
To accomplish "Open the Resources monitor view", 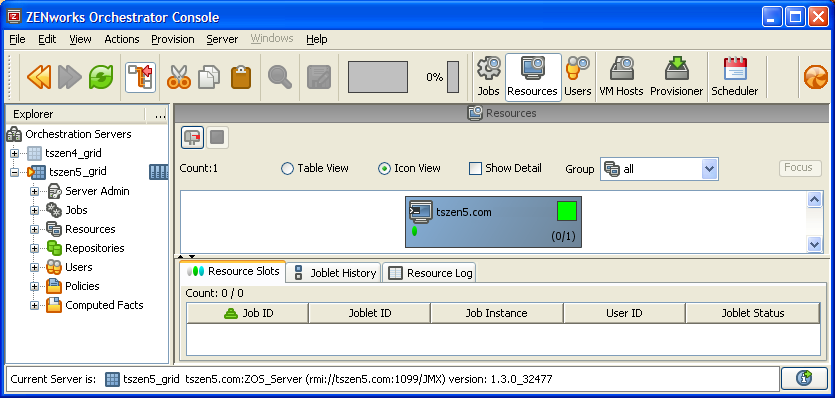I will pos(533,77).
